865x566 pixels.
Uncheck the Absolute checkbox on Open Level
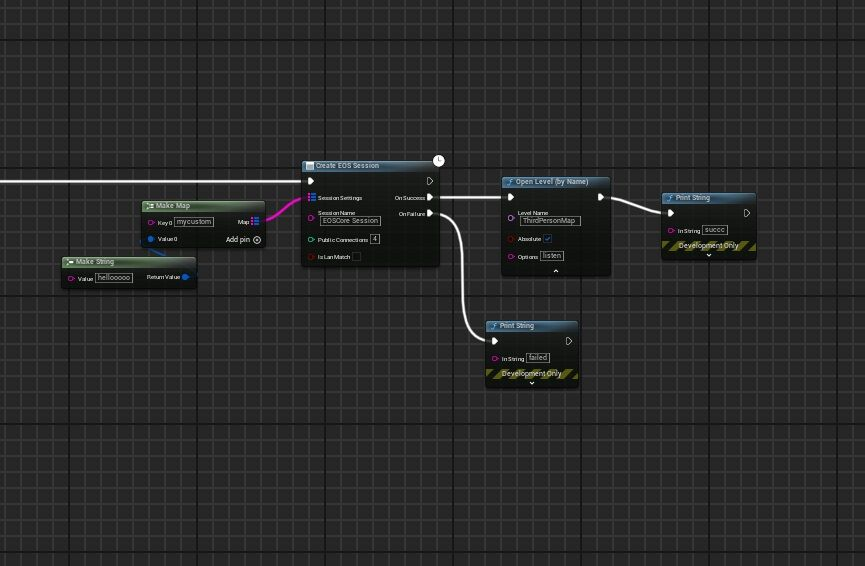pos(548,239)
